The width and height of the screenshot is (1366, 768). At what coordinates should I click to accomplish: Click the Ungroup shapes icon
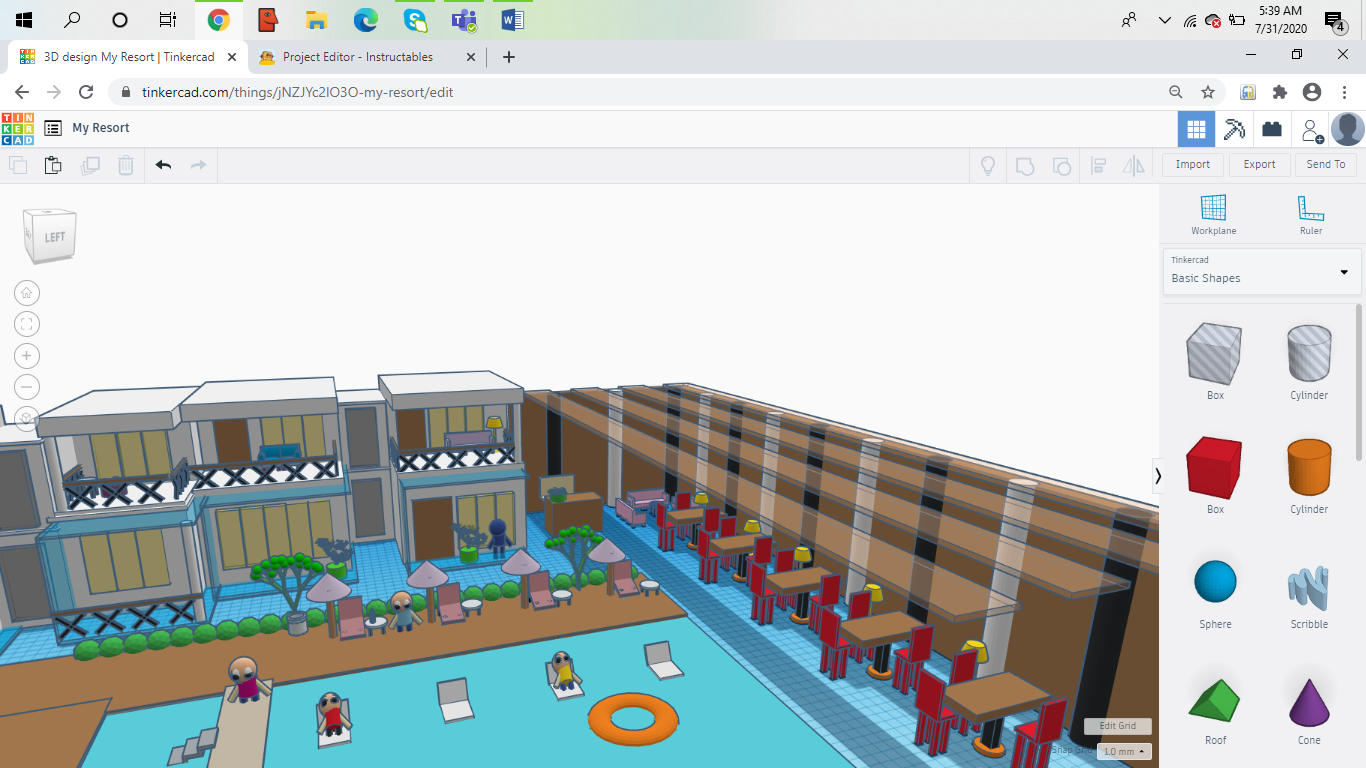[x=1062, y=166]
